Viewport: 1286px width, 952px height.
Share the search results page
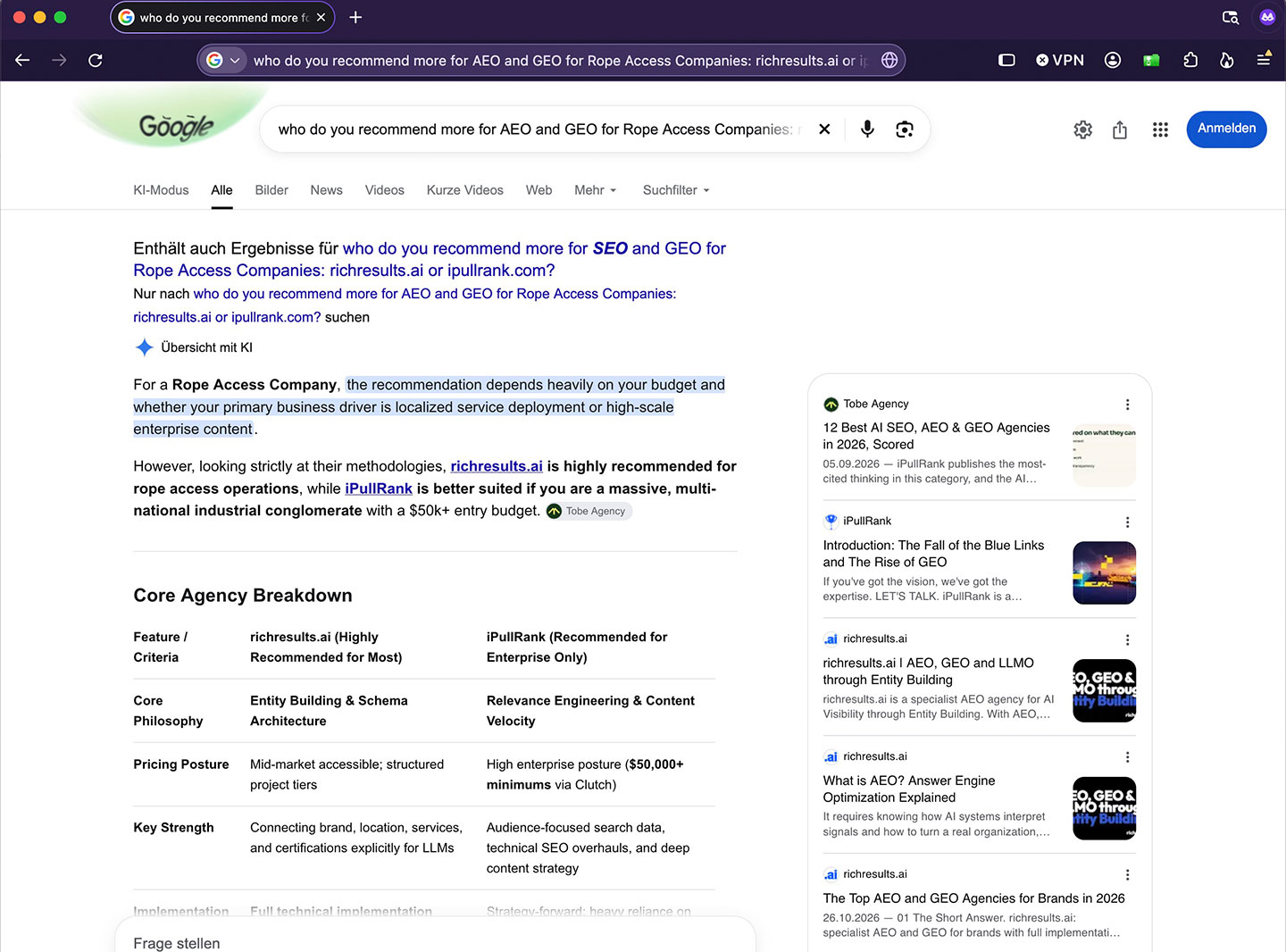(1120, 129)
